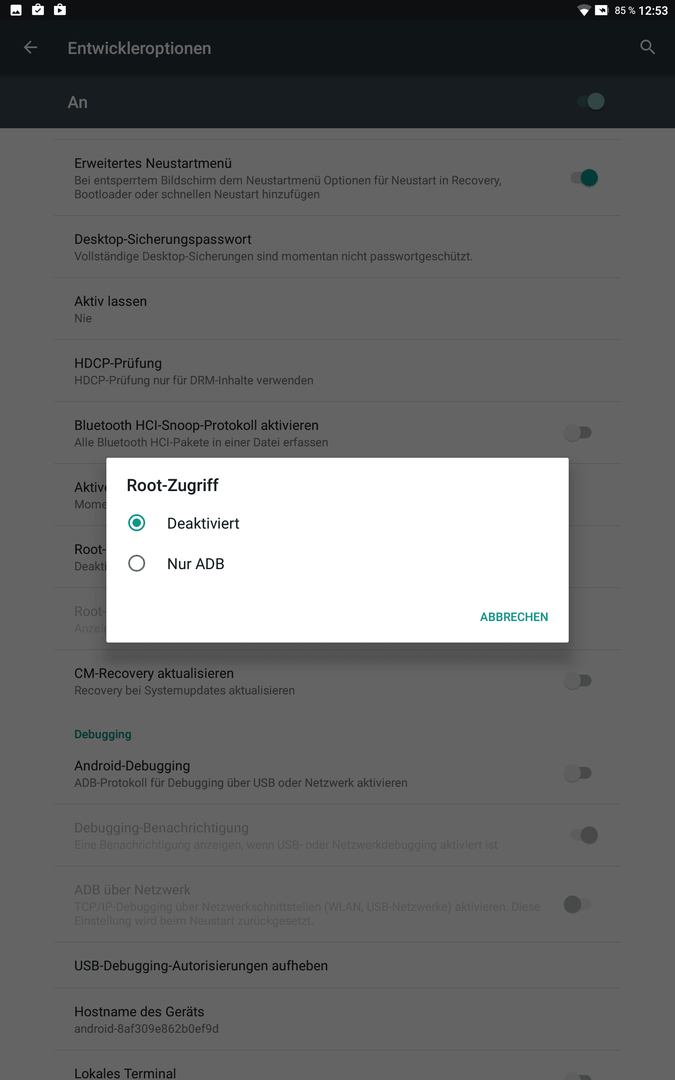Screen dimensions: 675x1080
Task: Tap the Play Store notification icon
Action: pos(60,10)
